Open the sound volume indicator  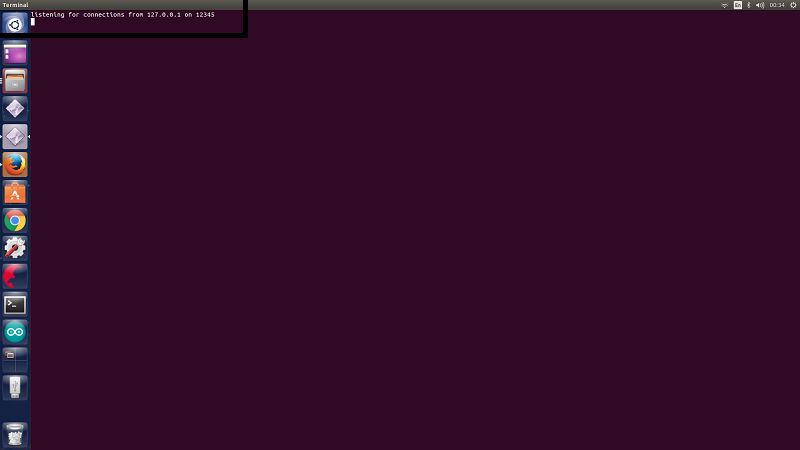tap(760, 5)
